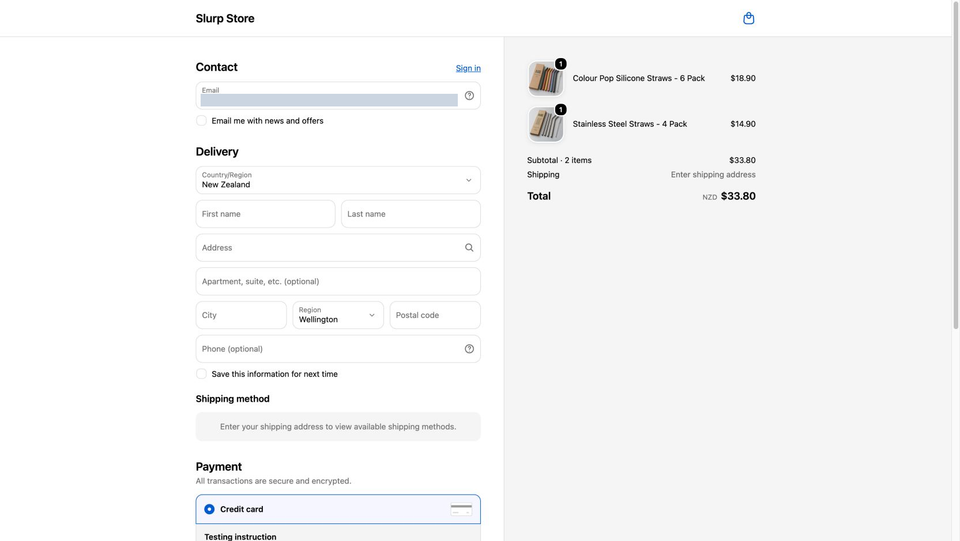Focus the Apartment, suite, etc. field
Screen dimensions: 960x541
(x=338, y=282)
